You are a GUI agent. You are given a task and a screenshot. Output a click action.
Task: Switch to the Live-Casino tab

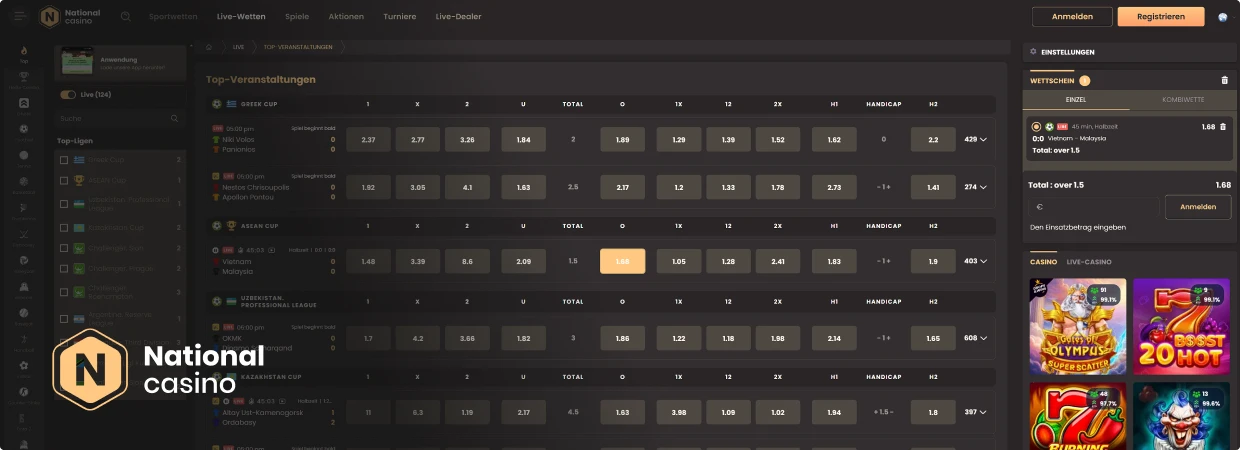1089,261
